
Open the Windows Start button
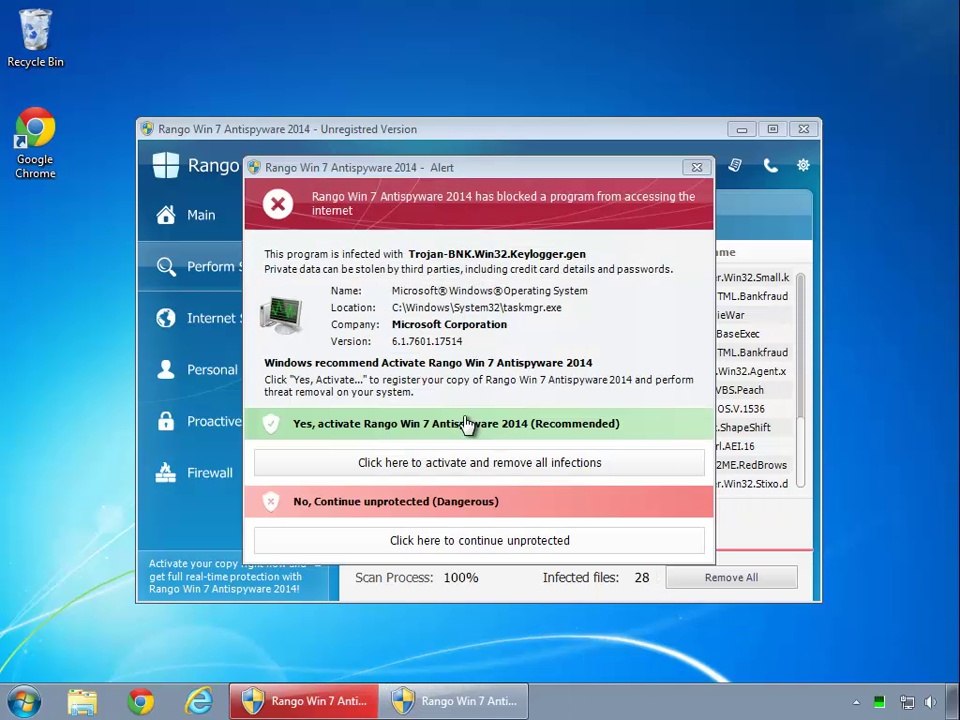click(x=24, y=702)
